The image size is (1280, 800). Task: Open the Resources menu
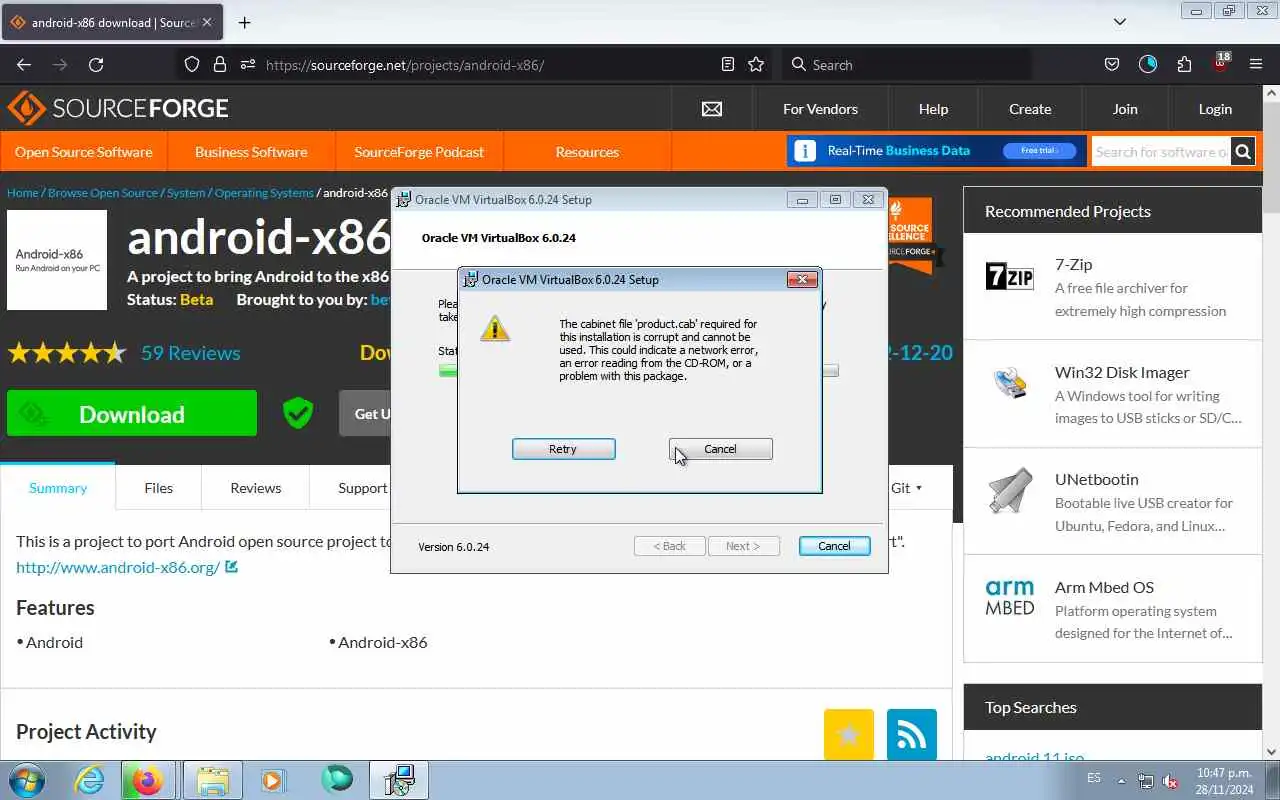click(x=587, y=152)
